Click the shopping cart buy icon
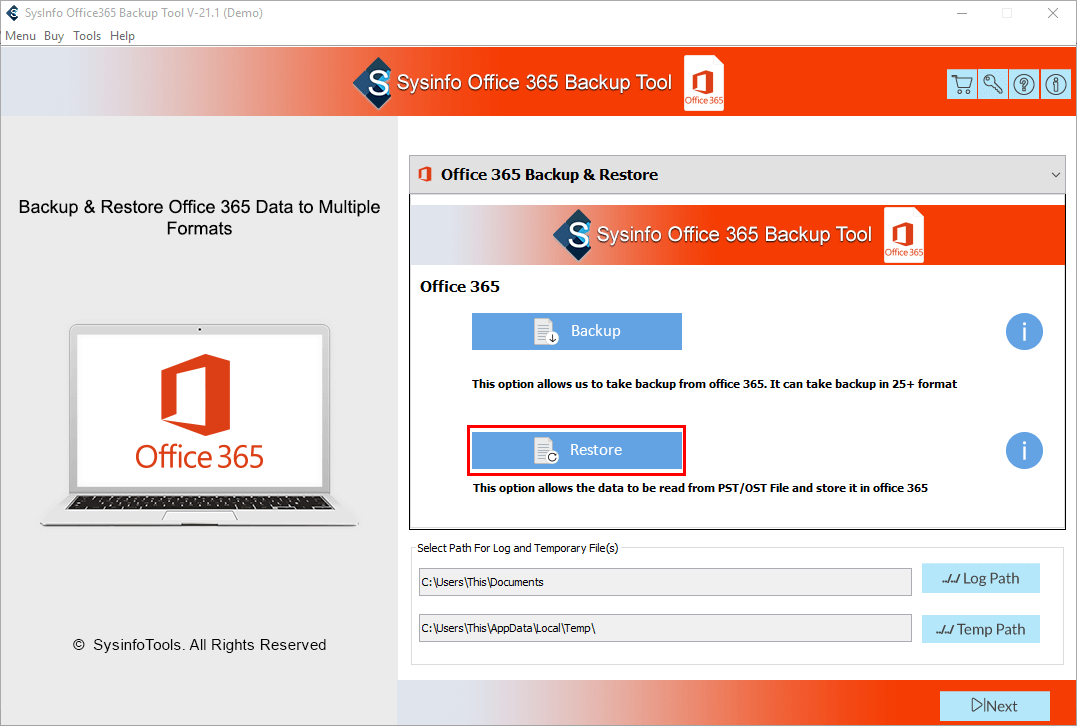 point(962,84)
